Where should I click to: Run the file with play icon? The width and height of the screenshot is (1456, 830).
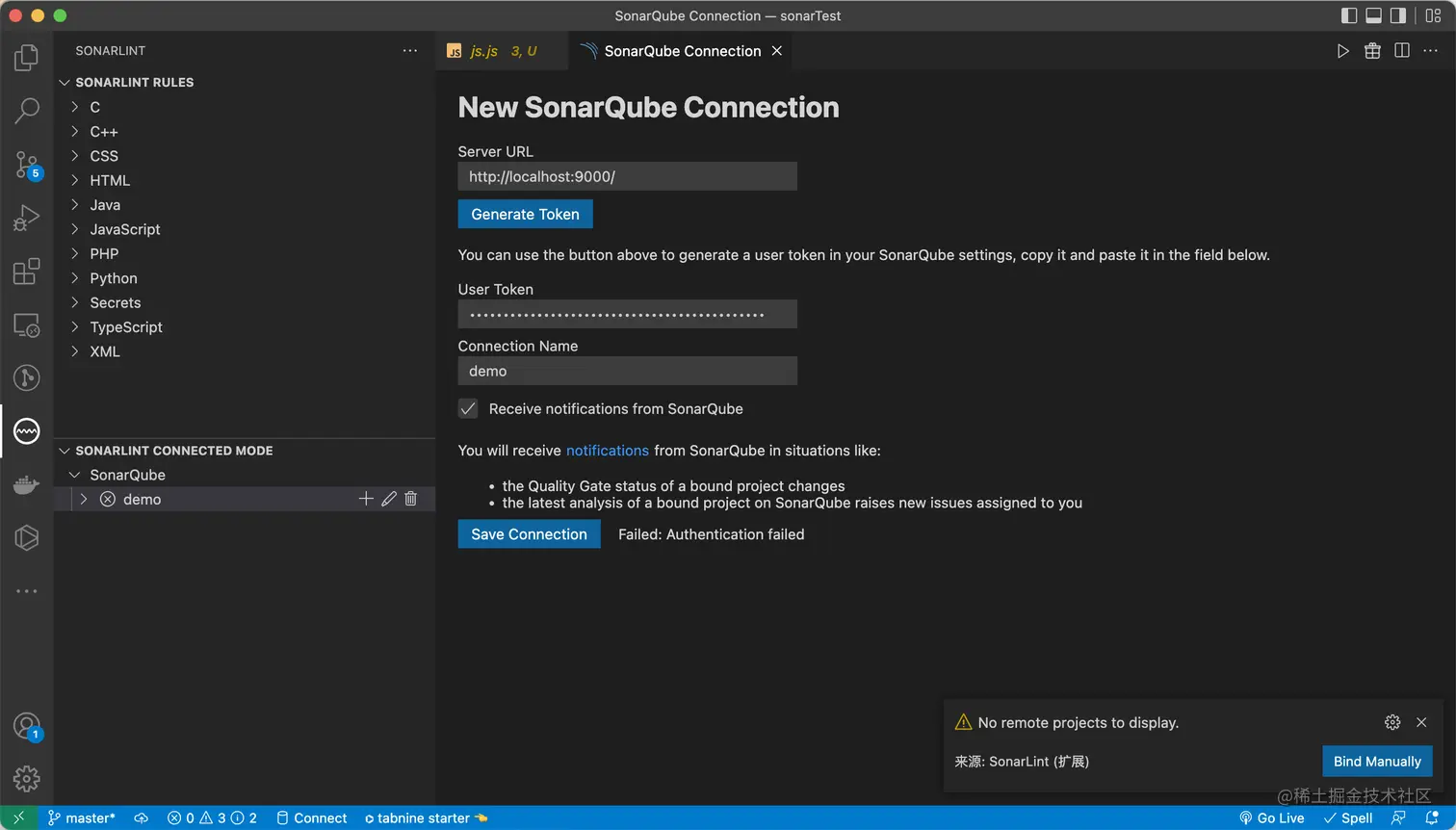[1343, 51]
